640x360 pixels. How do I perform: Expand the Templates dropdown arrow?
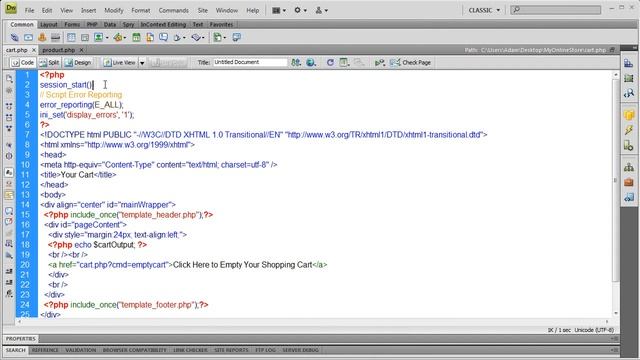[x=225, y=38]
